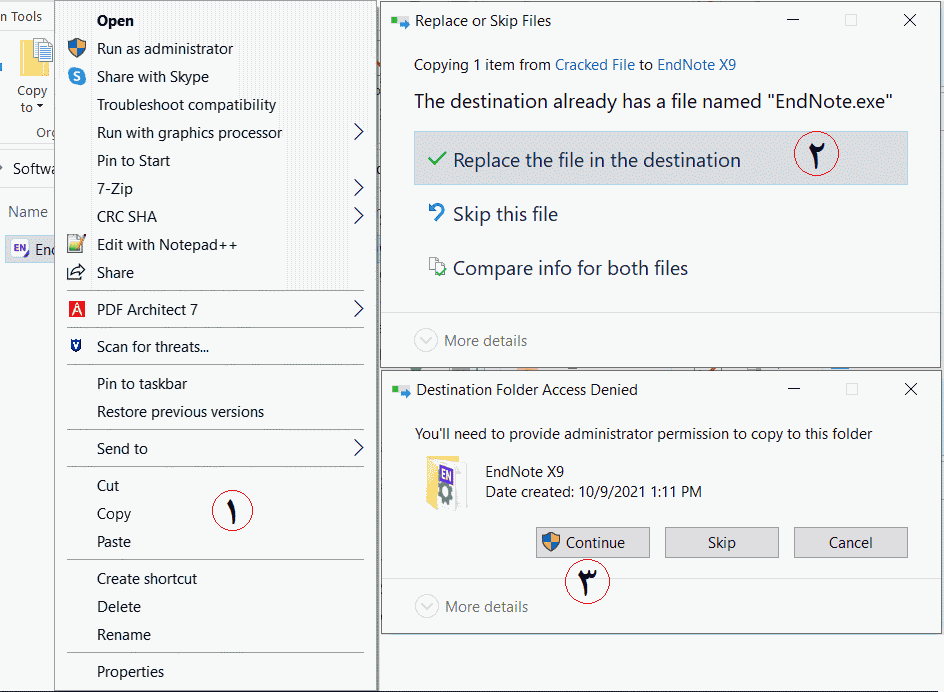Click the Continue button
This screenshot has height=692, width=944.
pos(593,543)
